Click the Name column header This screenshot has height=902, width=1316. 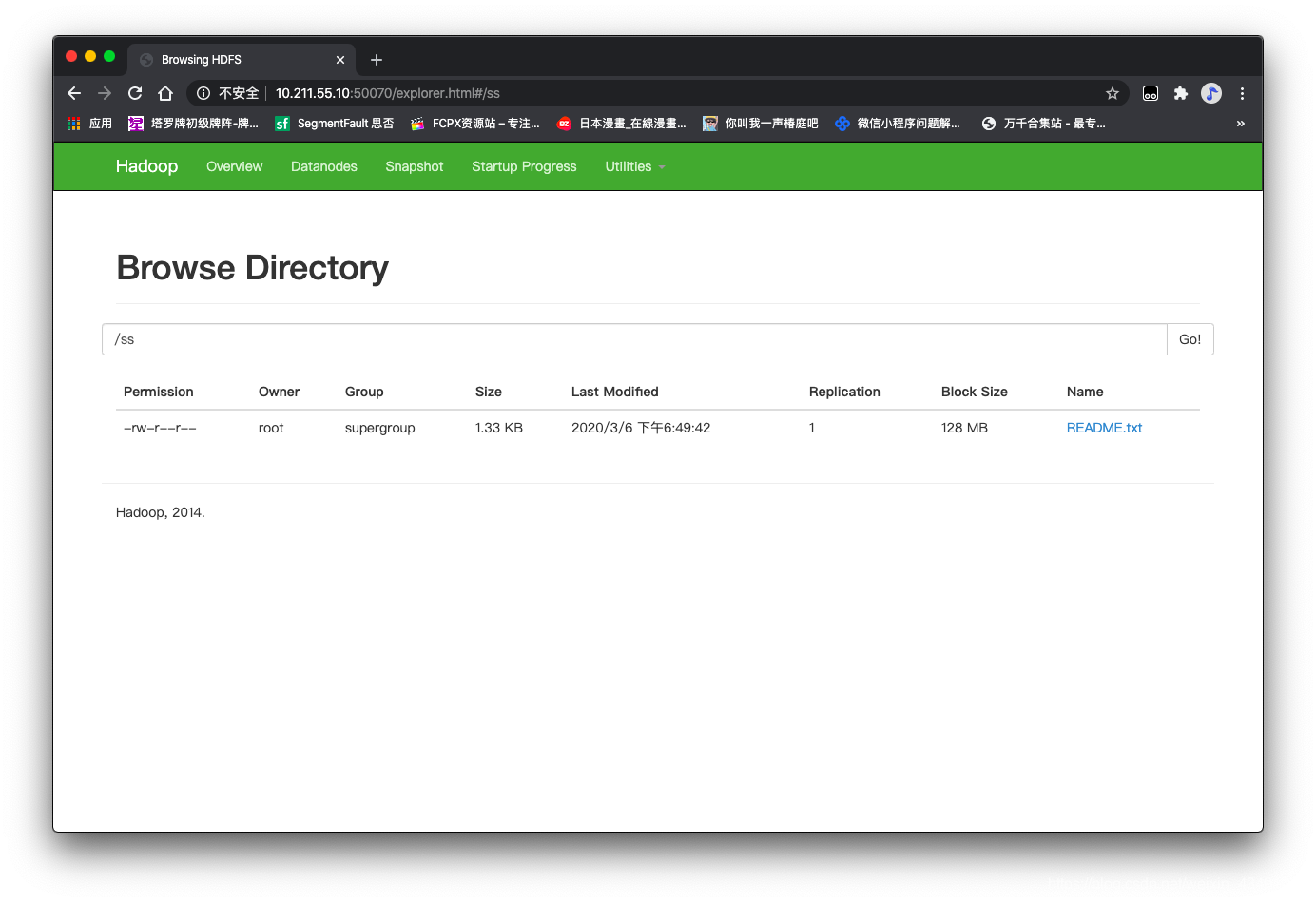(1085, 392)
